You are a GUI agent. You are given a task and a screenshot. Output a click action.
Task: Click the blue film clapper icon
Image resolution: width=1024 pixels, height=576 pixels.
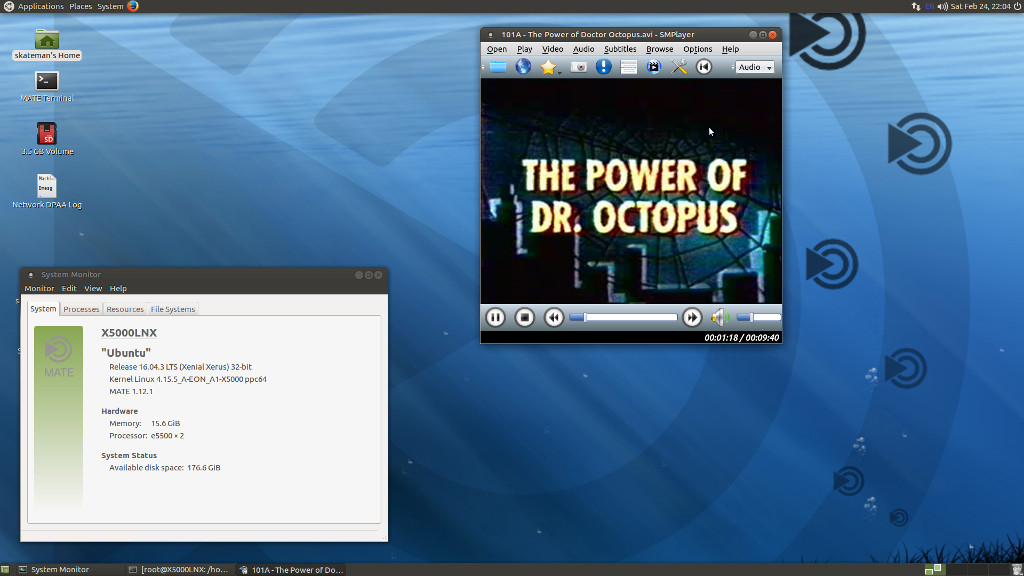tap(654, 67)
